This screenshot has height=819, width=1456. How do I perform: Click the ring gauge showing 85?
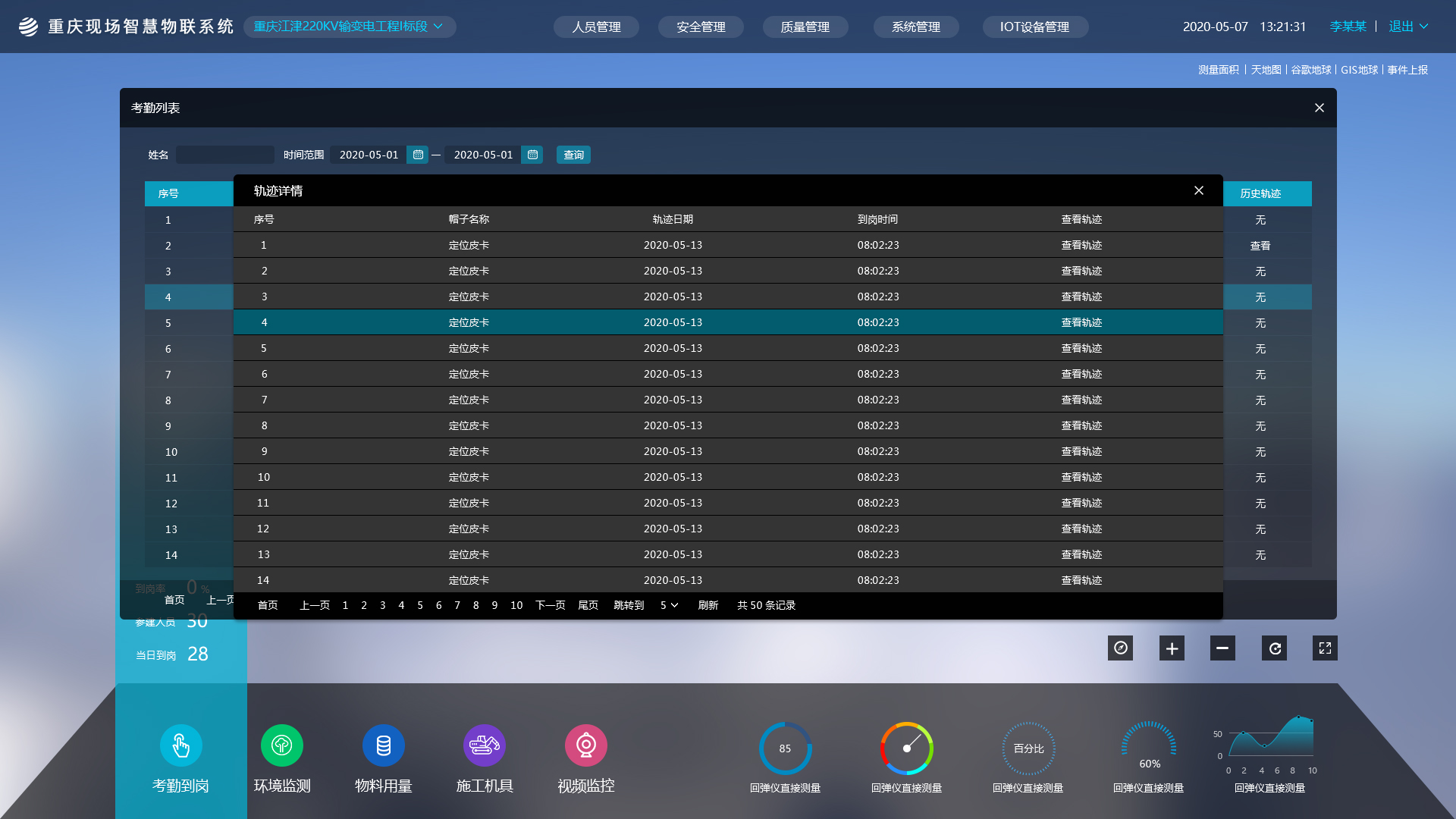786,748
